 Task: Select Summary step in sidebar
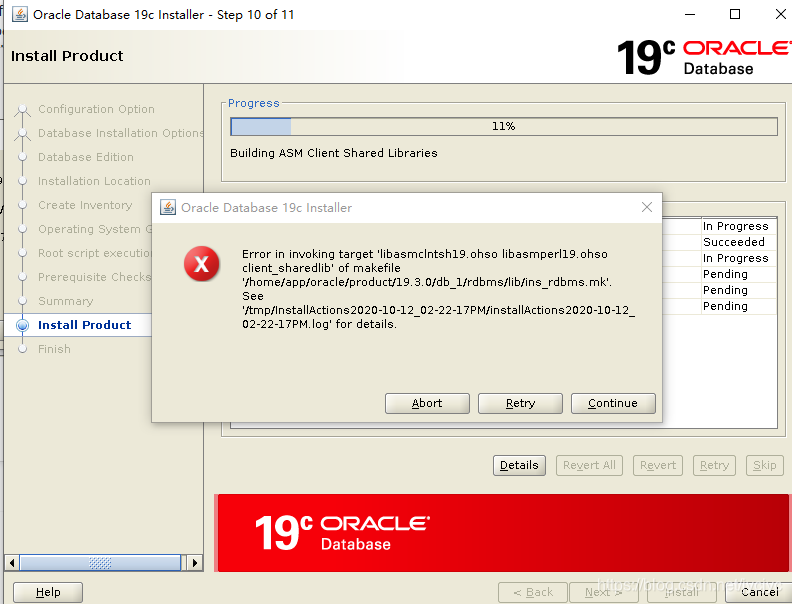pyautogui.click(x=66, y=301)
